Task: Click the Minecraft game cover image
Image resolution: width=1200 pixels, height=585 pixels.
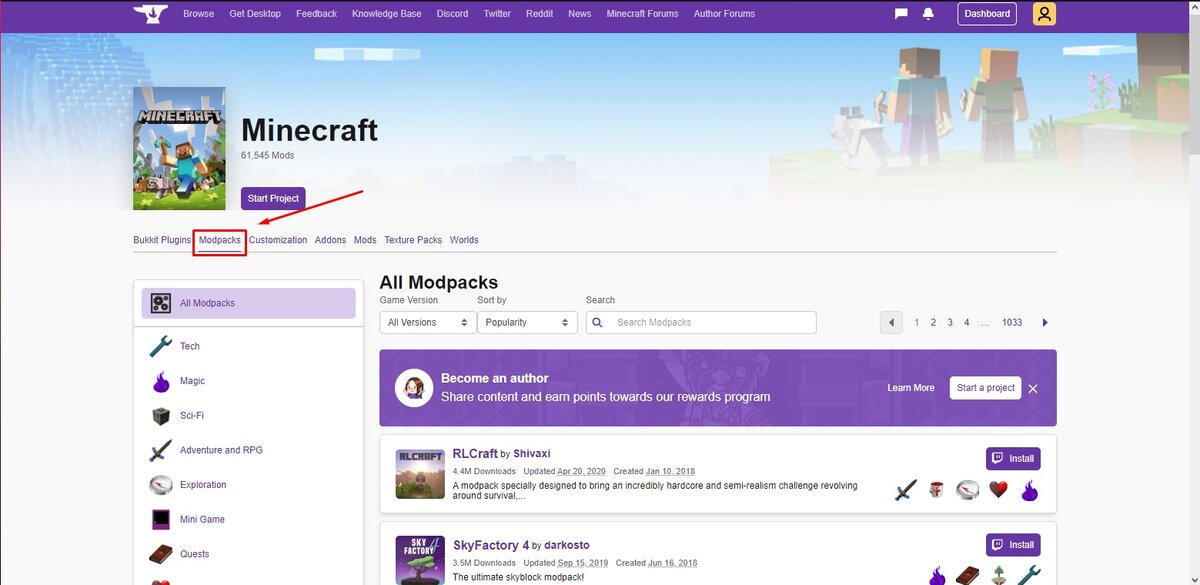Action: [179, 148]
